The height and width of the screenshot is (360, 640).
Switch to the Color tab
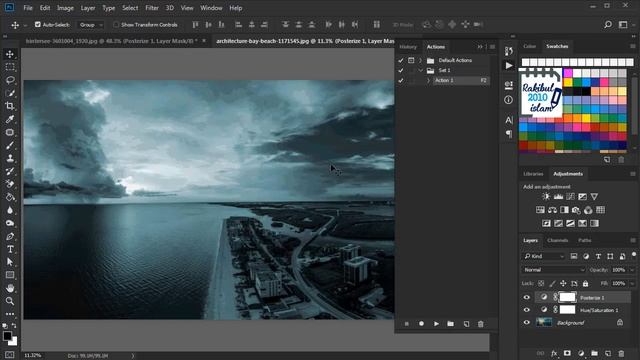[529, 46]
